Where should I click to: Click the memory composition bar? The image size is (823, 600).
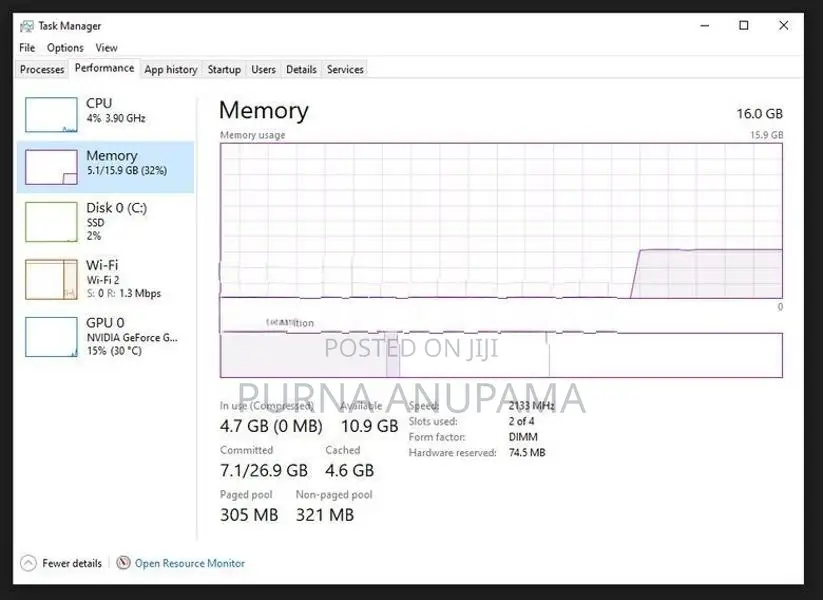pos(501,355)
